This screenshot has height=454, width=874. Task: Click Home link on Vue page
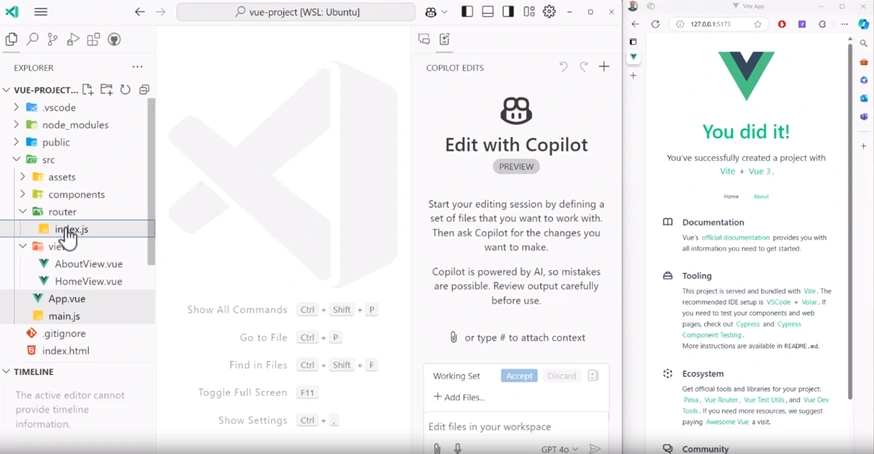(x=731, y=196)
